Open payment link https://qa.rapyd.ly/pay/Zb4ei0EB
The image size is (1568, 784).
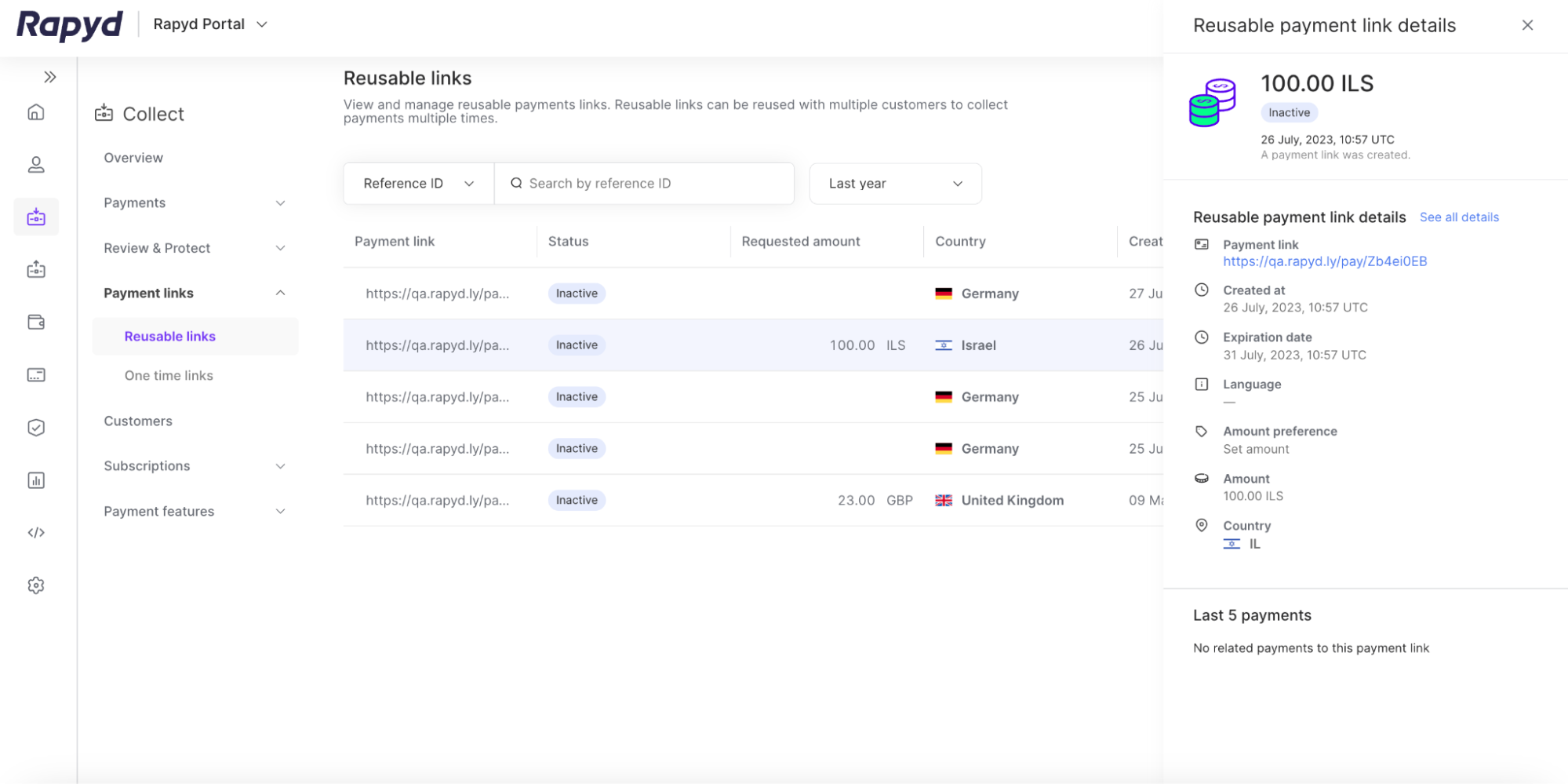[x=1324, y=261]
